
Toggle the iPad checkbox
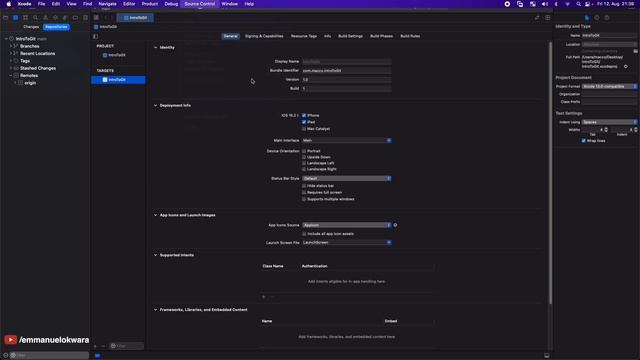(x=304, y=122)
